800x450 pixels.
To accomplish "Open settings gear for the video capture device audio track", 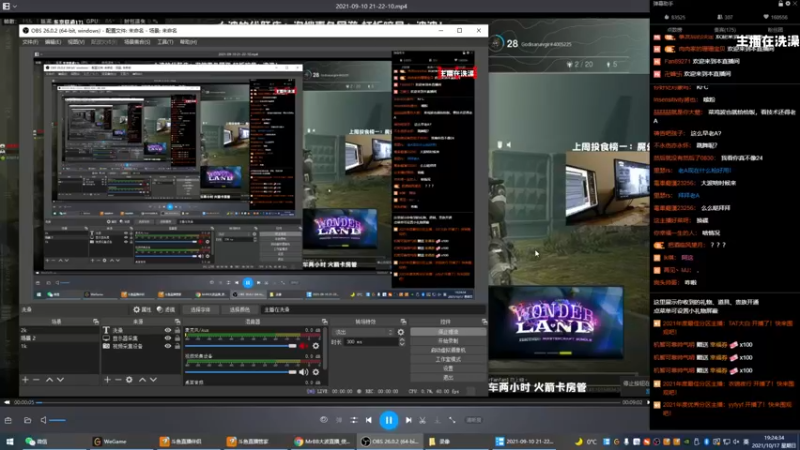I will pyautogui.click(x=316, y=372).
